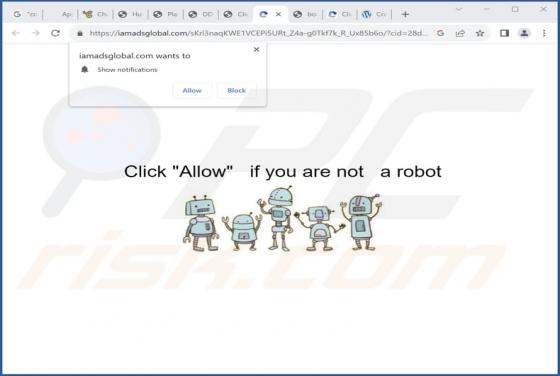Open a new tab with the plus button
Image resolution: width=560 pixels, height=376 pixels.
[x=405, y=14]
